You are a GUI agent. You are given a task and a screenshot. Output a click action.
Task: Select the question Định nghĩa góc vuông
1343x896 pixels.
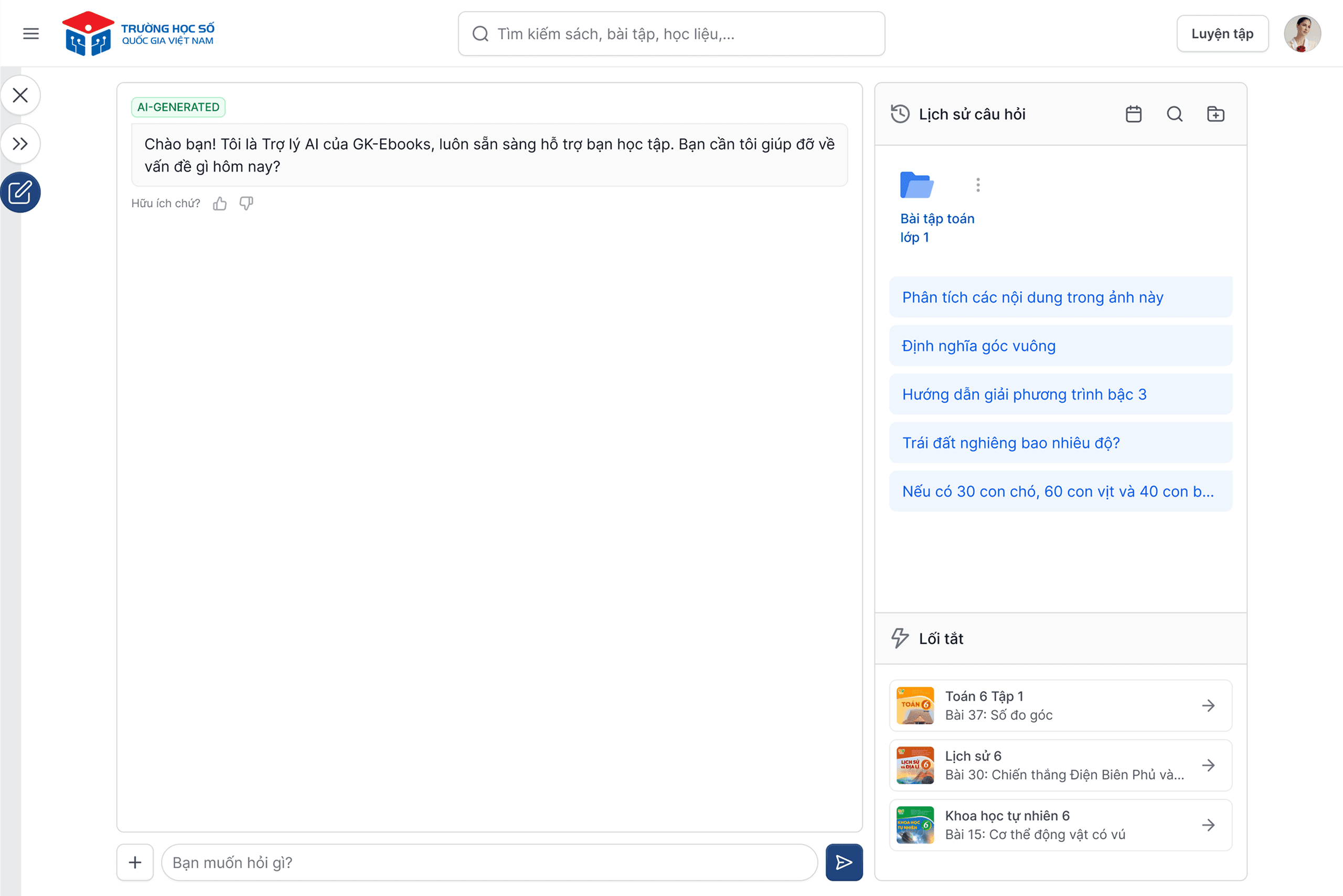[1060, 345]
